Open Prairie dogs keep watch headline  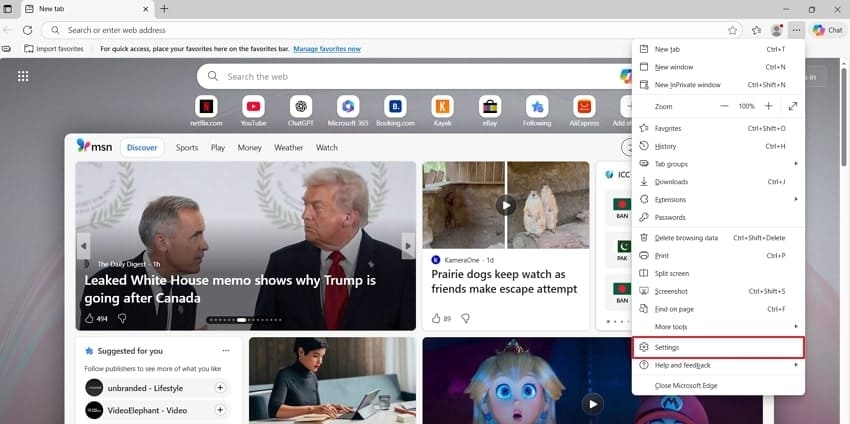pos(504,281)
